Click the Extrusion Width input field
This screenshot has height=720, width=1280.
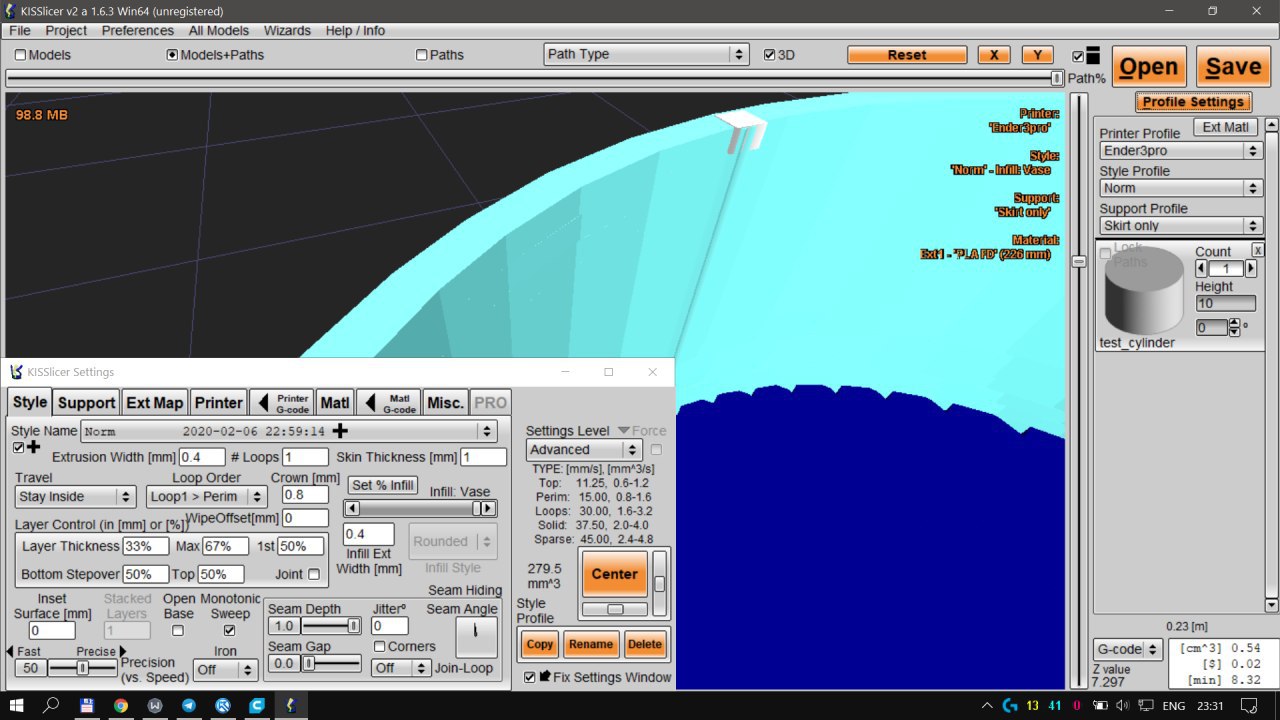pyautogui.click(x=202, y=457)
